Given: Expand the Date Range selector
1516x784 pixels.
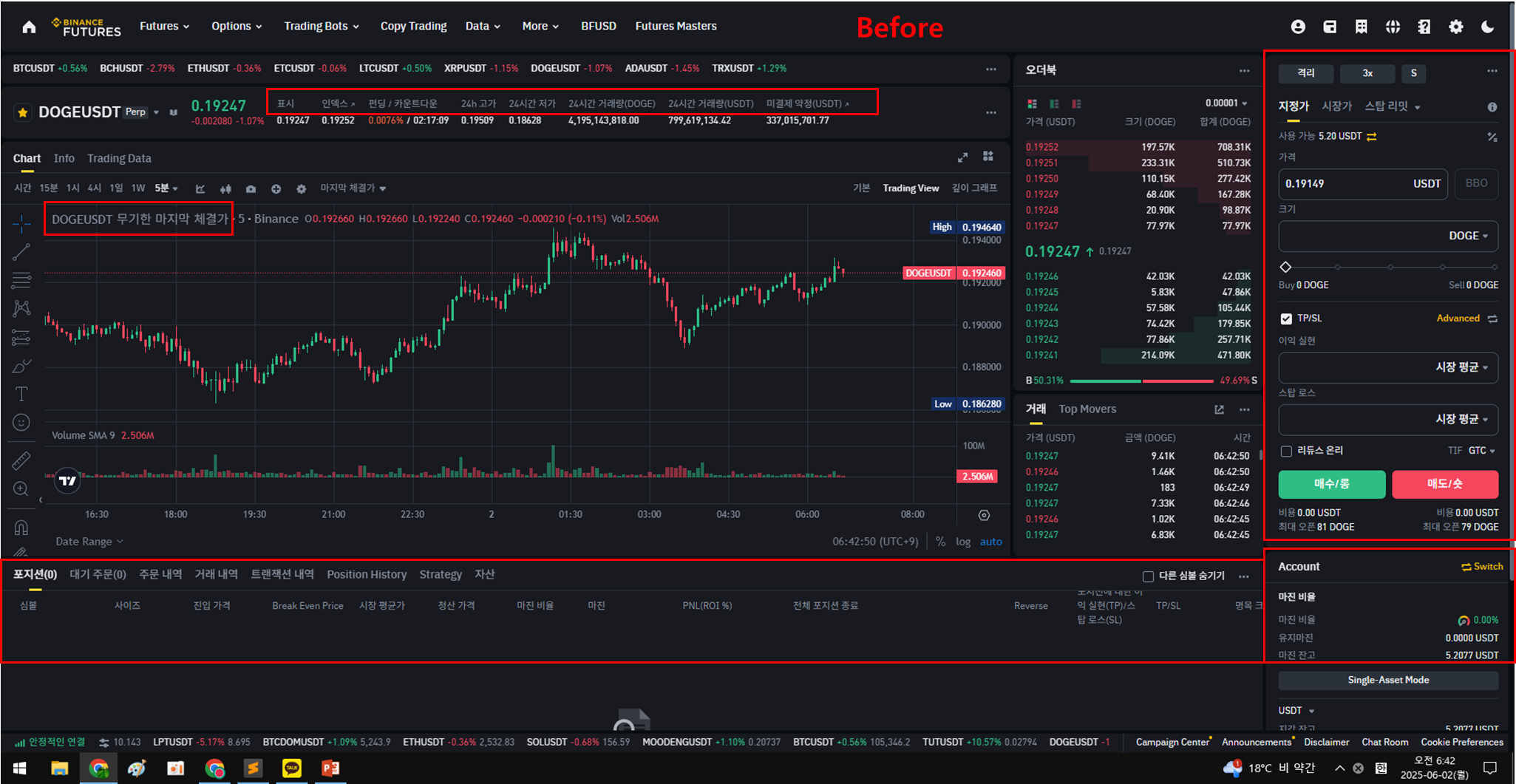Looking at the screenshot, I should [89, 542].
